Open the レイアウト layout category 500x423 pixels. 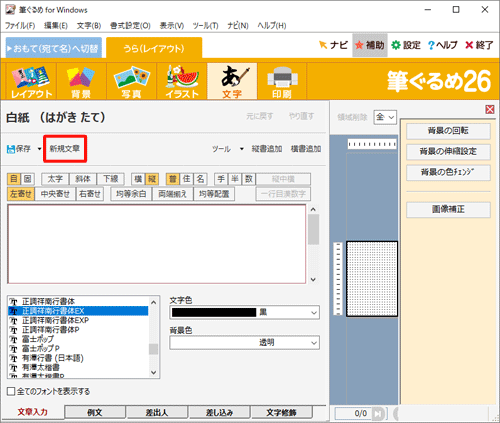32,82
